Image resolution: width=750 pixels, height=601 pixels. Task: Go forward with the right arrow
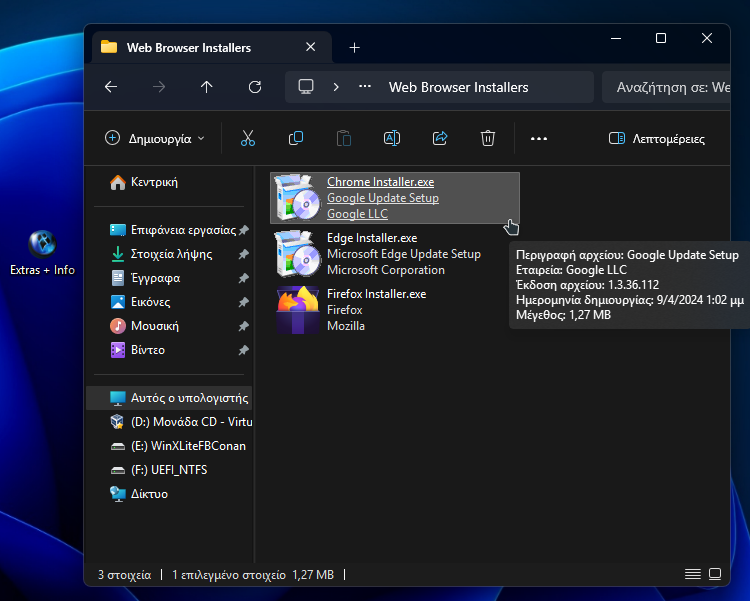[159, 87]
